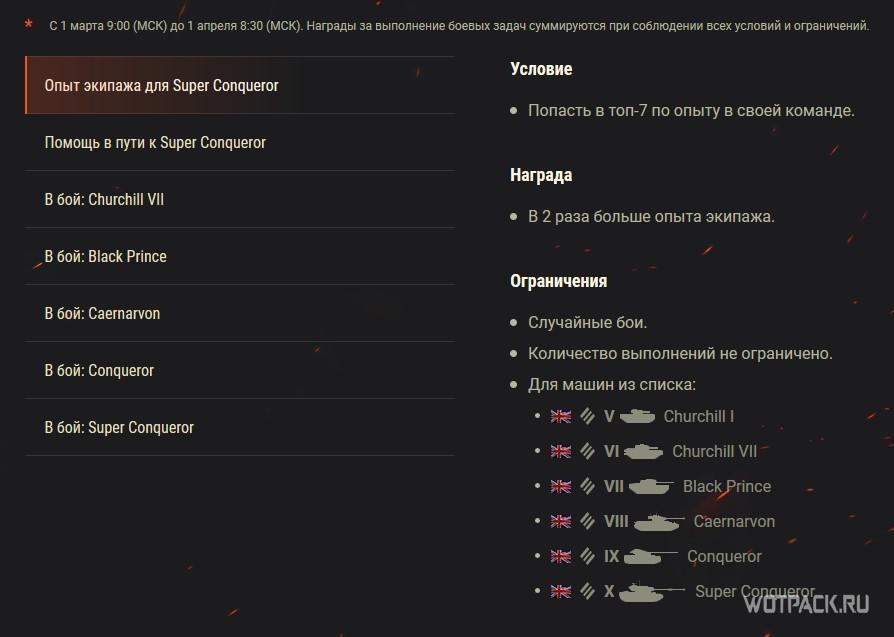894x637 pixels.
Task: Click the Conqueror tank silhouette icon
Action: pyautogui.click(x=650, y=557)
